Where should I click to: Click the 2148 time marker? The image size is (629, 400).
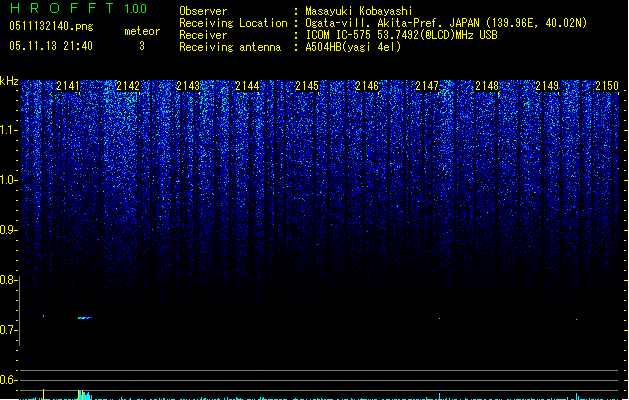point(487,86)
